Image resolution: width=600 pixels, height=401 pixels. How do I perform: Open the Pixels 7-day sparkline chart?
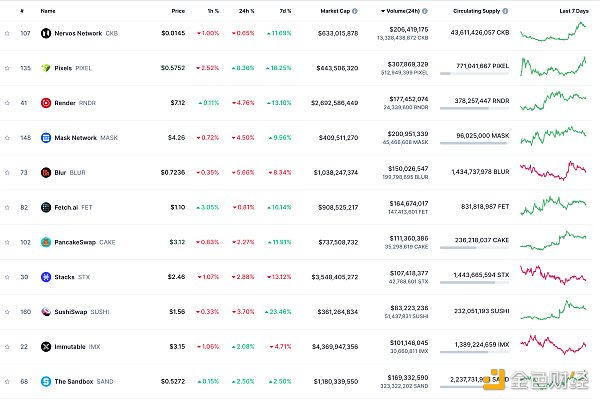(556, 68)
